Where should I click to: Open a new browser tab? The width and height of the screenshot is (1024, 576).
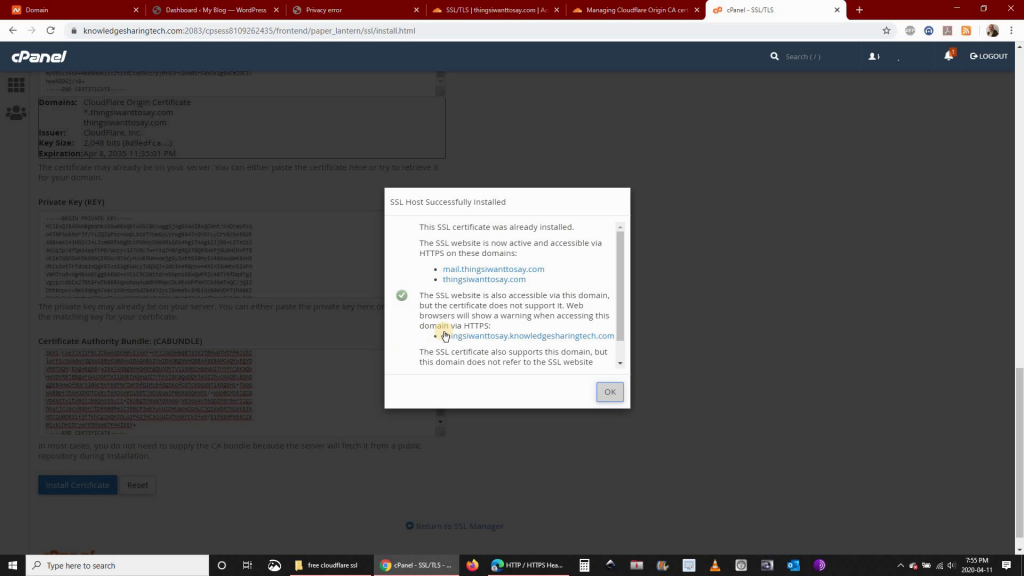click(x=859, y=10)
